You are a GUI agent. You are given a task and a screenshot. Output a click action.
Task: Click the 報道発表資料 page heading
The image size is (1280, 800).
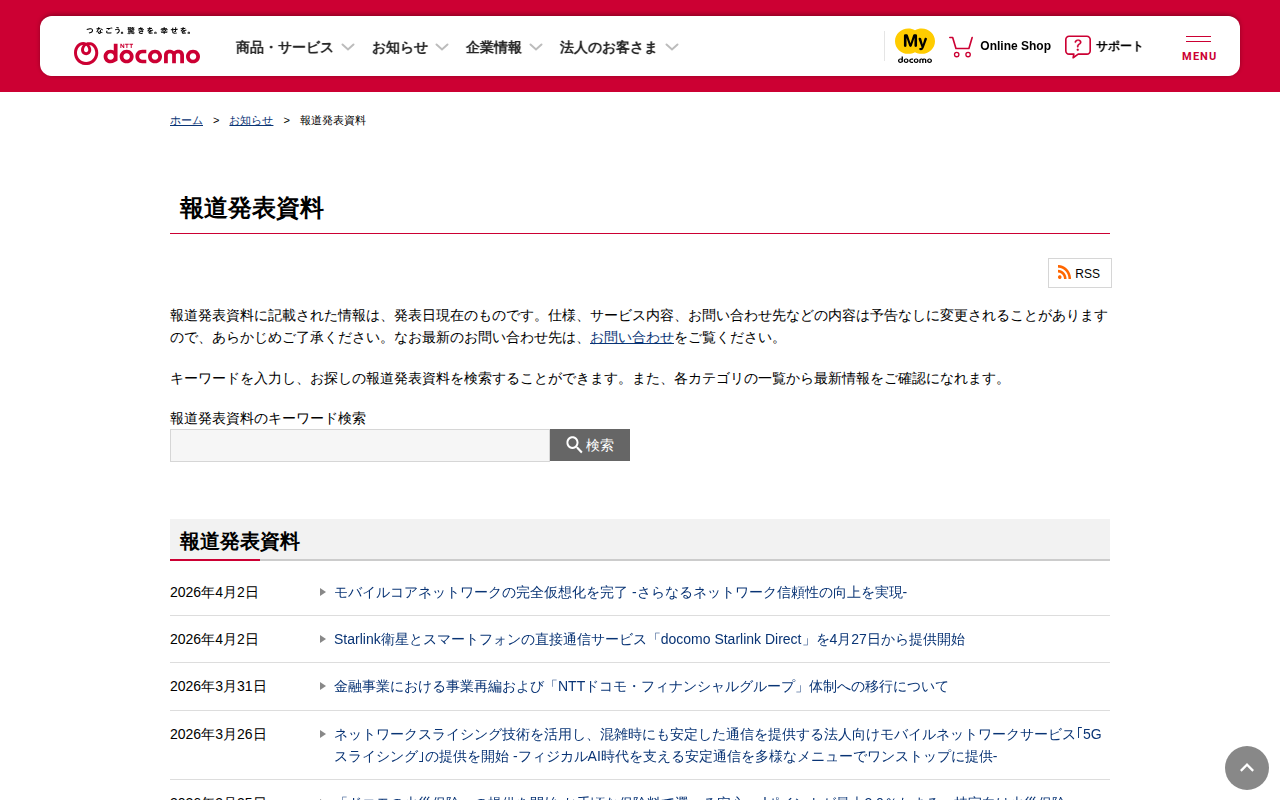[252, 208]
